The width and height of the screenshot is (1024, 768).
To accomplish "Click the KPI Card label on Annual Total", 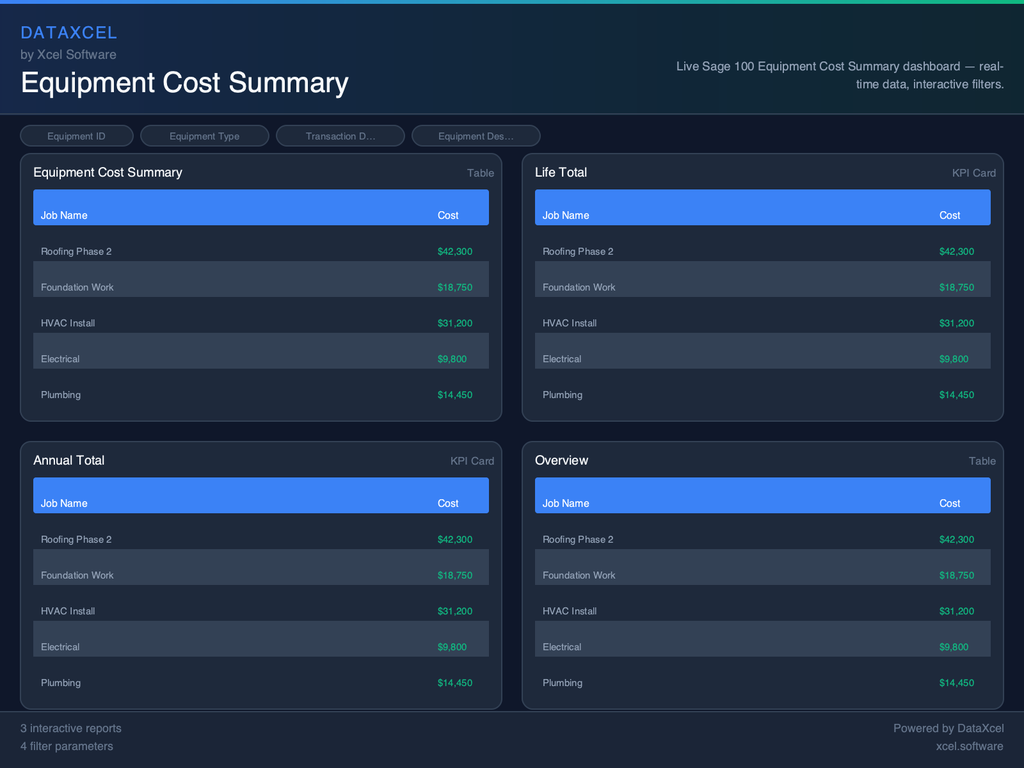I will tap(471, 461).
